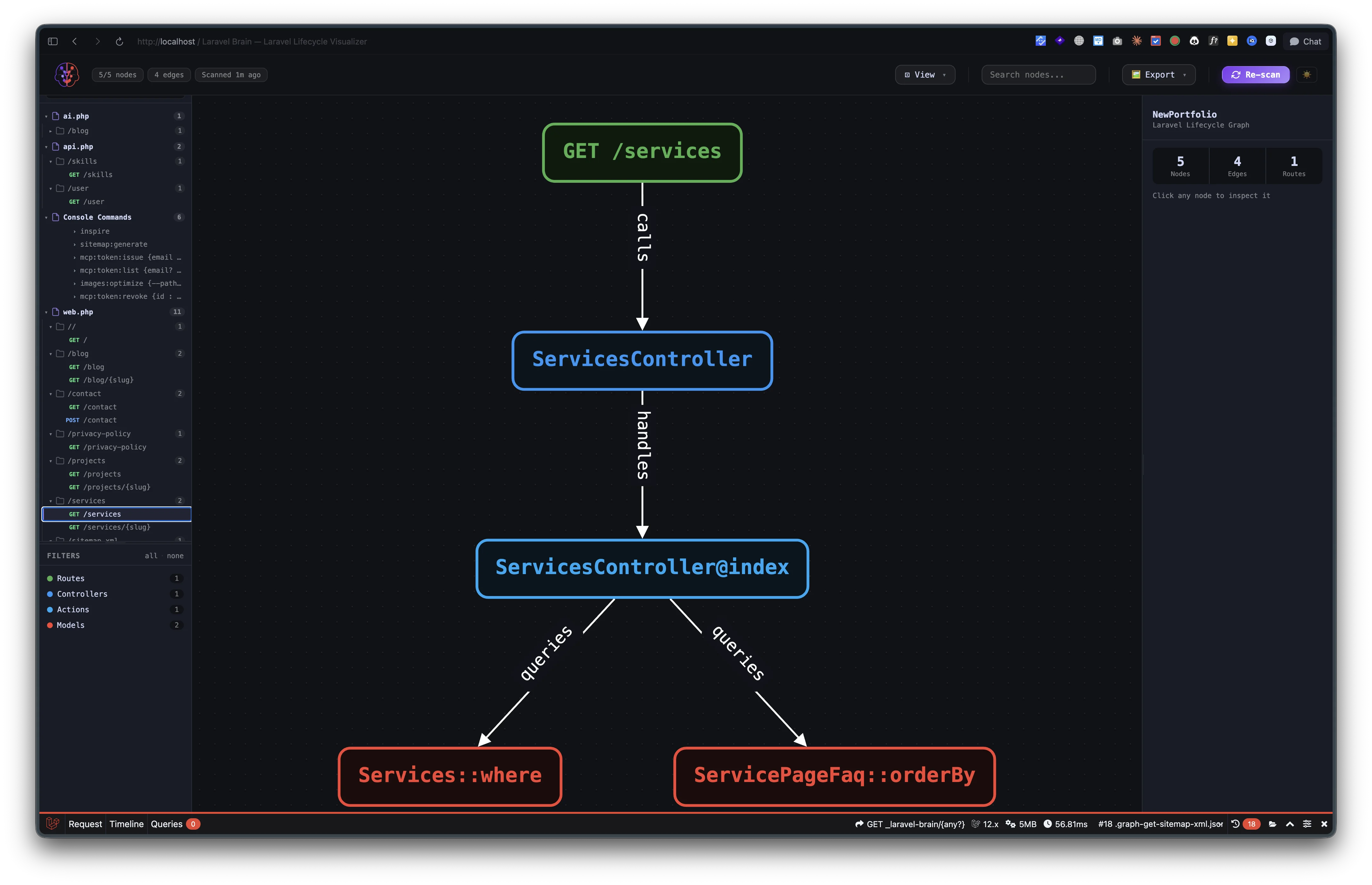Click the Re-scan button

click(x=1255, y=75)
